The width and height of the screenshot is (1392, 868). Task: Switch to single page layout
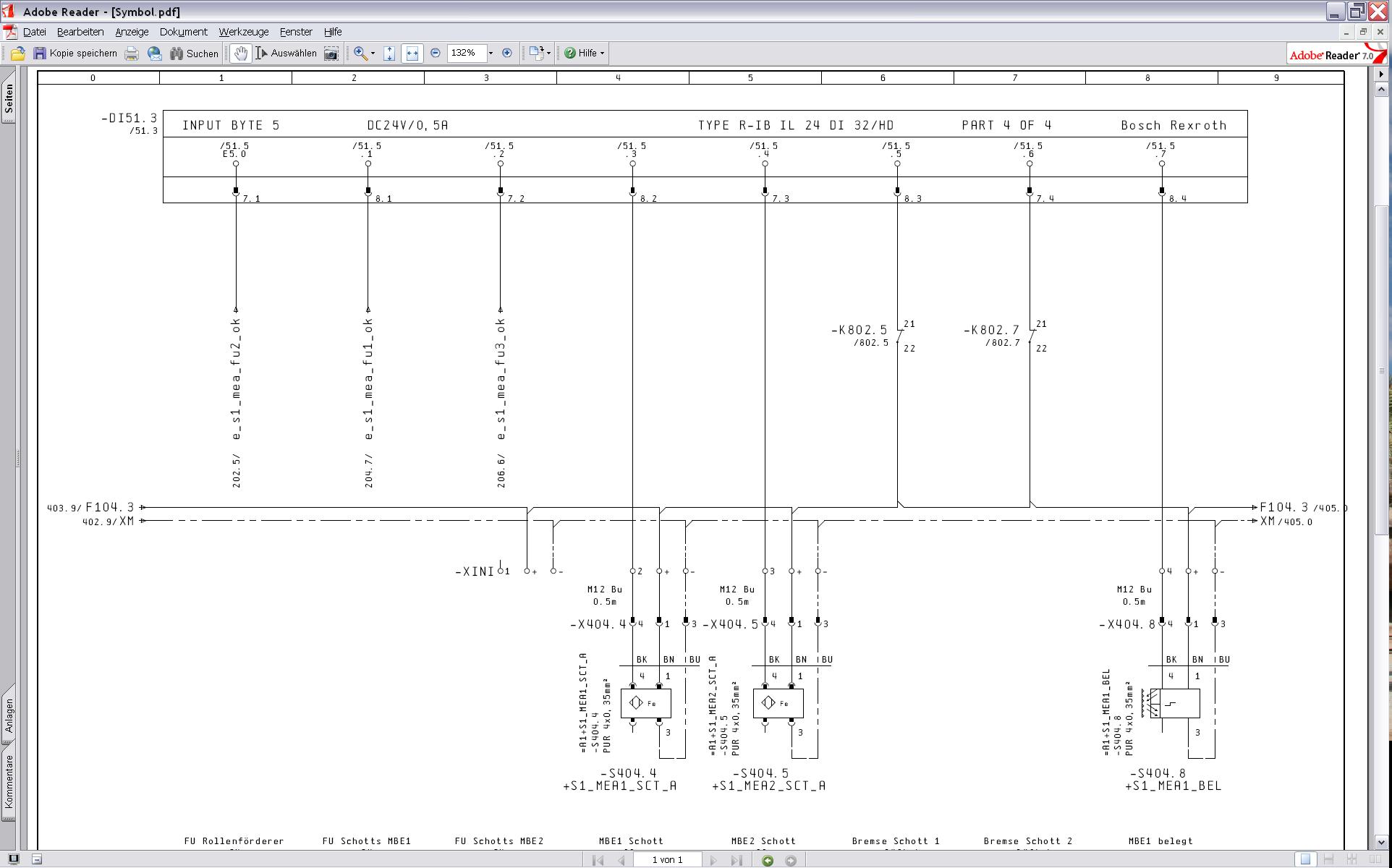[x=1305, y=859]
